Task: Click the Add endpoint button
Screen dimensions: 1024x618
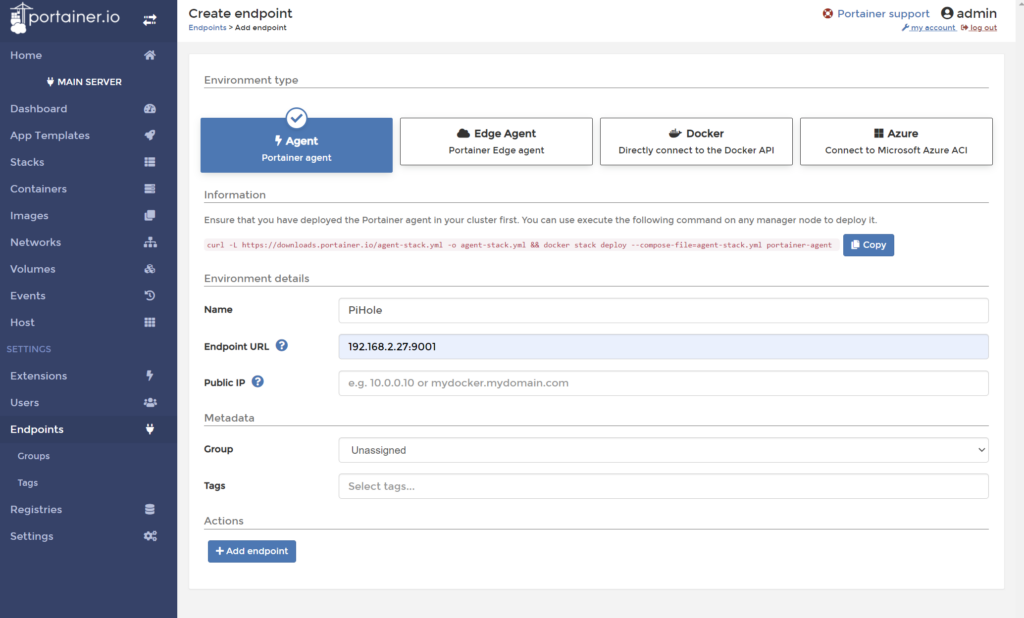Action: 252,551
